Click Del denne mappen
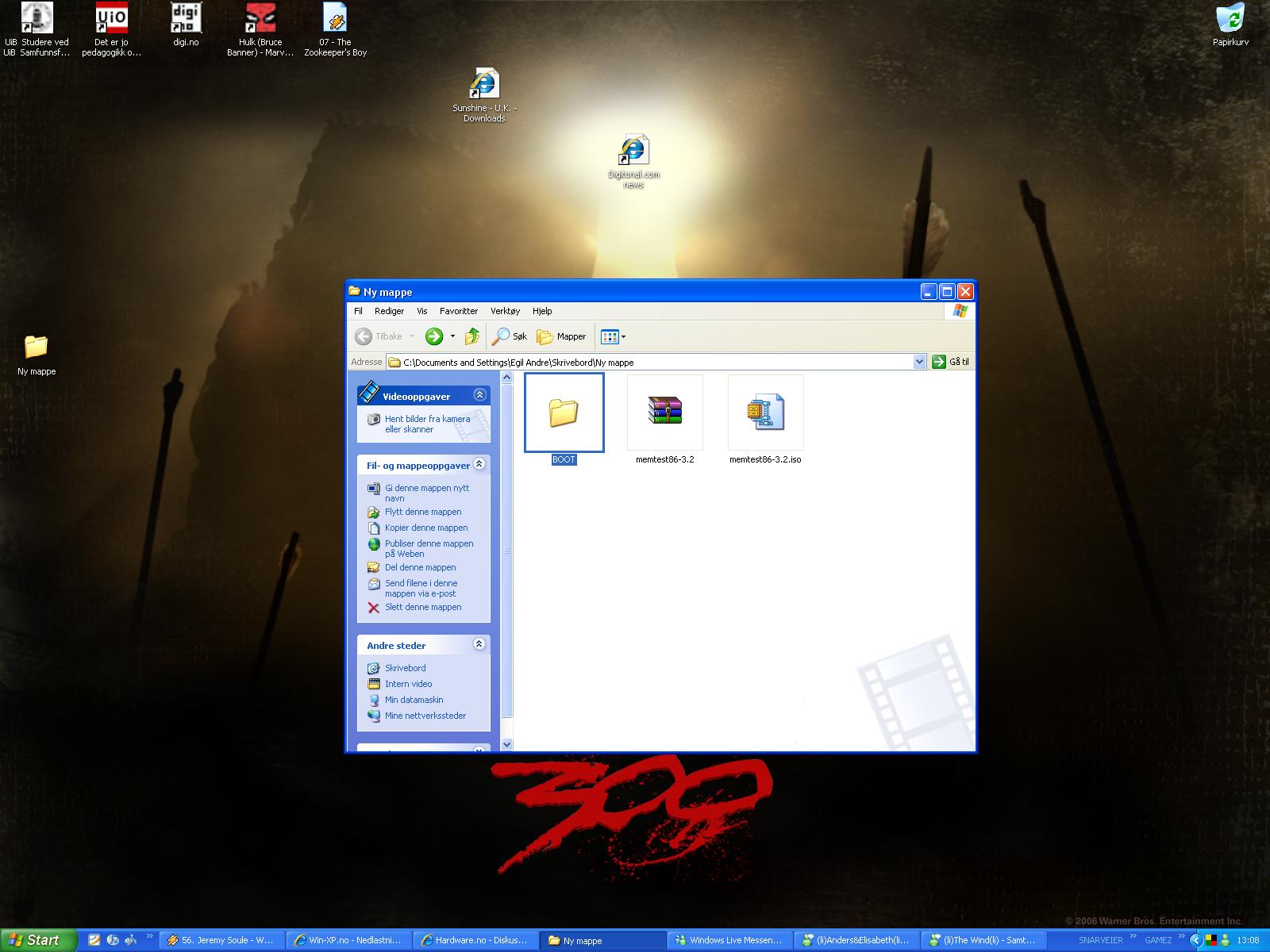Image resolution: width=1270 pixels, height=952 pixels. 420,567
